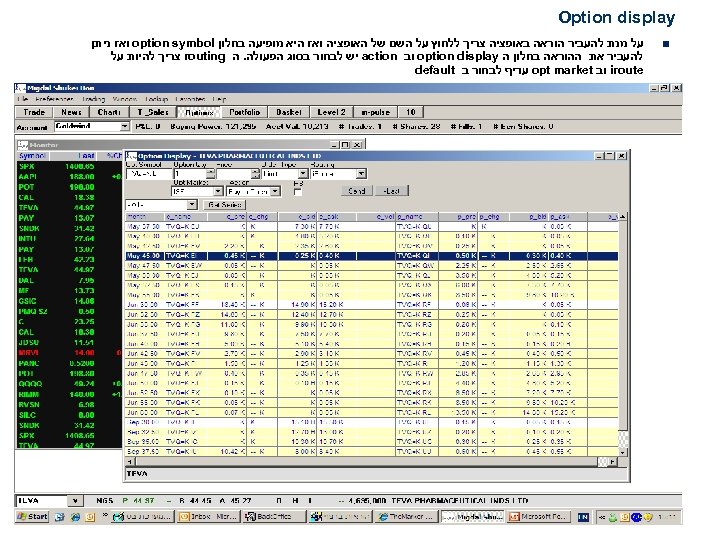Viewport: 720px width, 540px height.
Task: Click the Opt Symbol input field
Action: [x=149, y=174]
